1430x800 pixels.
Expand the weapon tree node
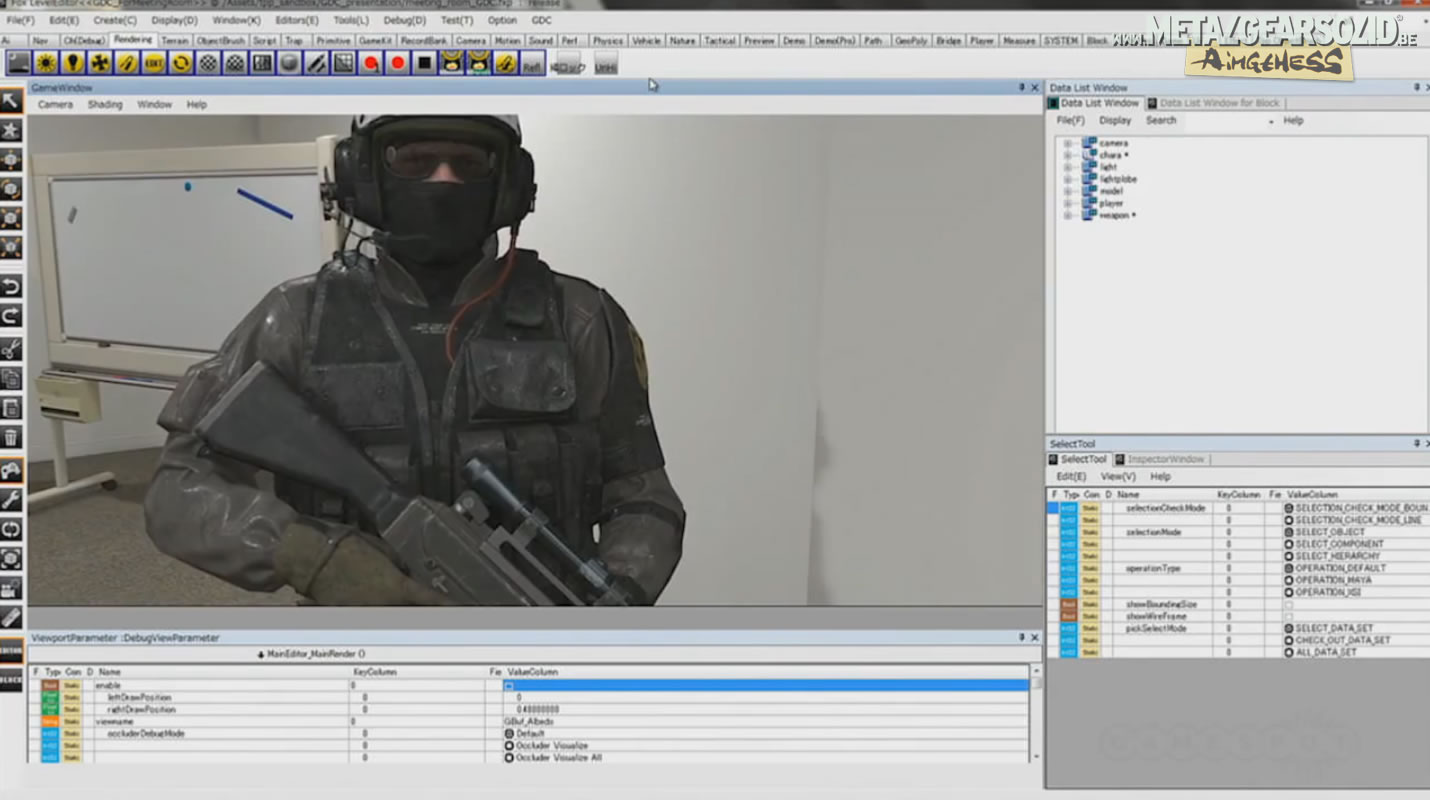1067,215
